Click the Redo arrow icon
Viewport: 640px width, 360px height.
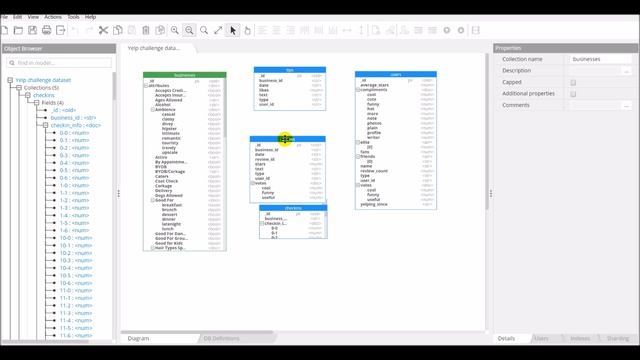pos(89,30)
